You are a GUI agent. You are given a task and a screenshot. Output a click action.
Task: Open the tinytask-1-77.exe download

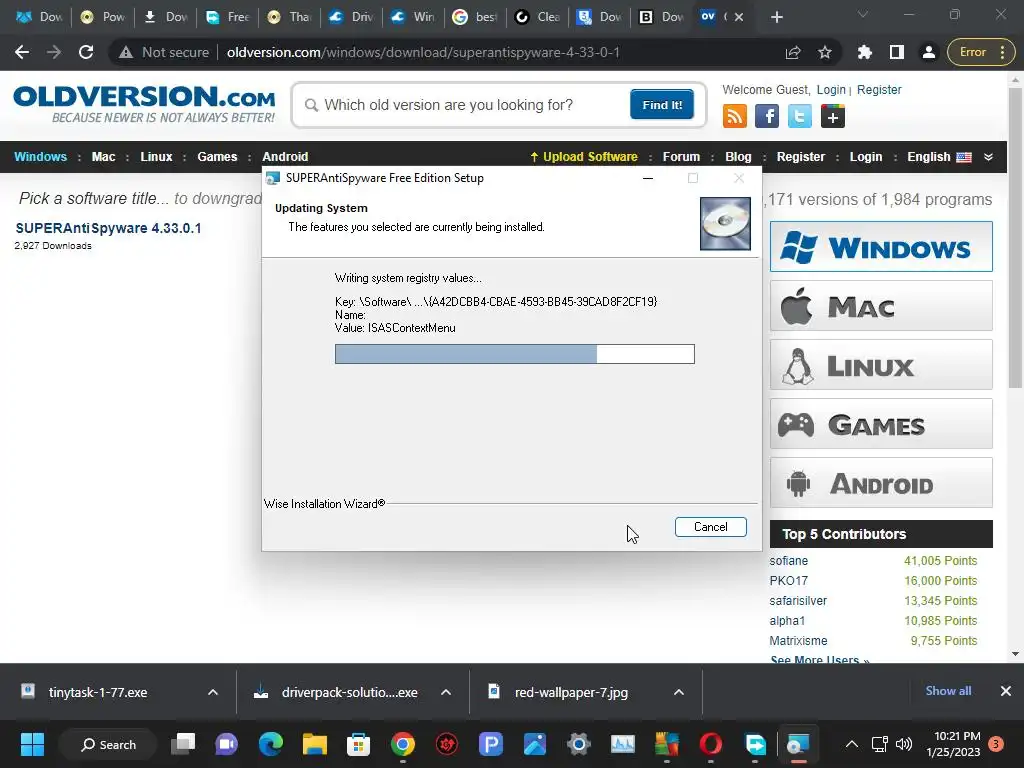[97, 692]
